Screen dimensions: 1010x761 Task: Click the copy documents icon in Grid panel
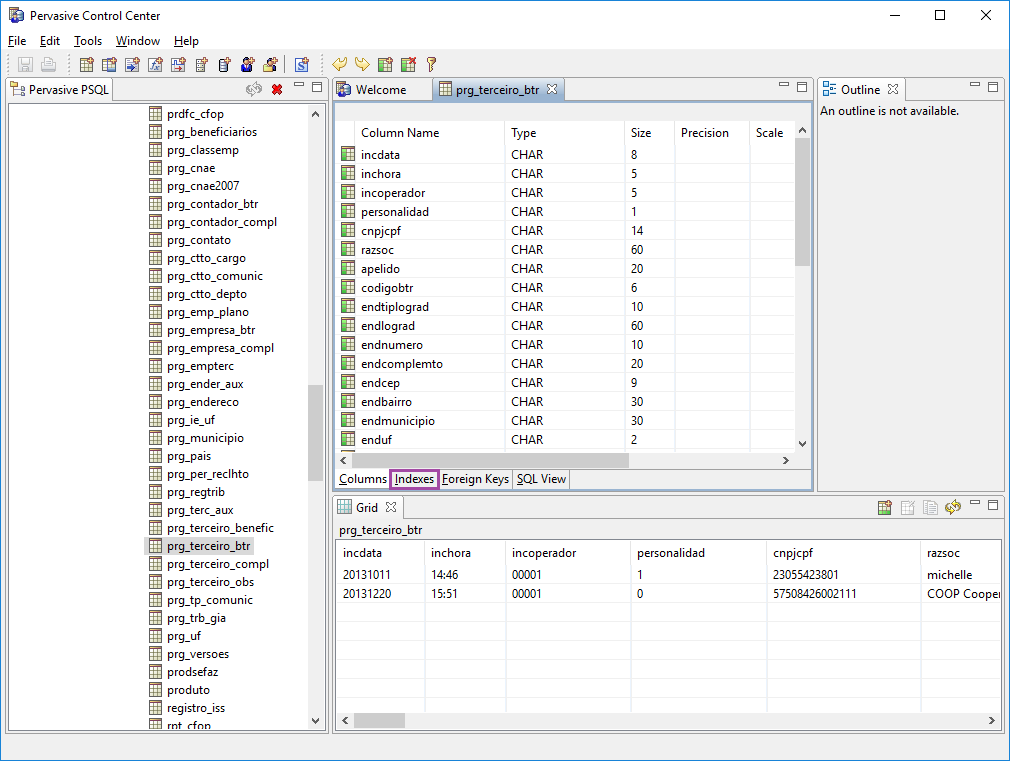pyautogui.click(x=930, y=508)
